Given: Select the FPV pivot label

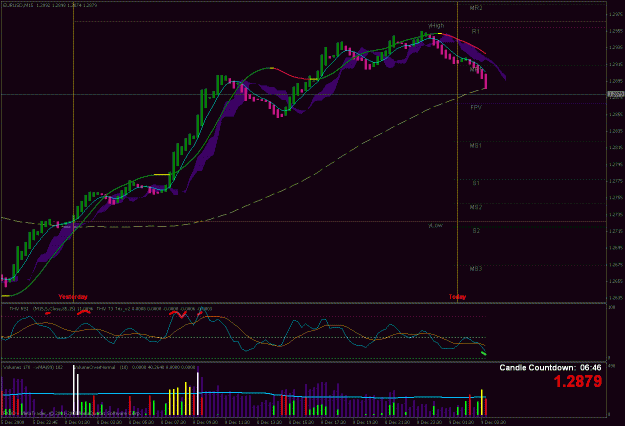Looking at the screenshot, I should click(476, 108).
